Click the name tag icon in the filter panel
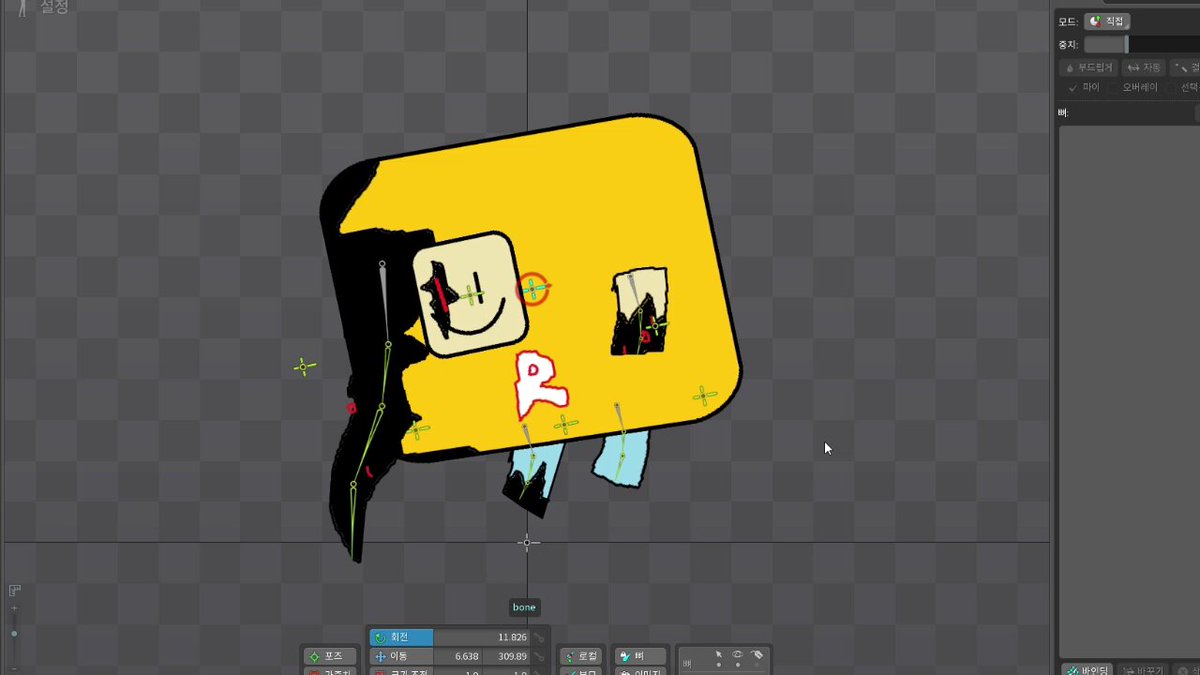The image size is (1200, 675). tap(757, 654)
